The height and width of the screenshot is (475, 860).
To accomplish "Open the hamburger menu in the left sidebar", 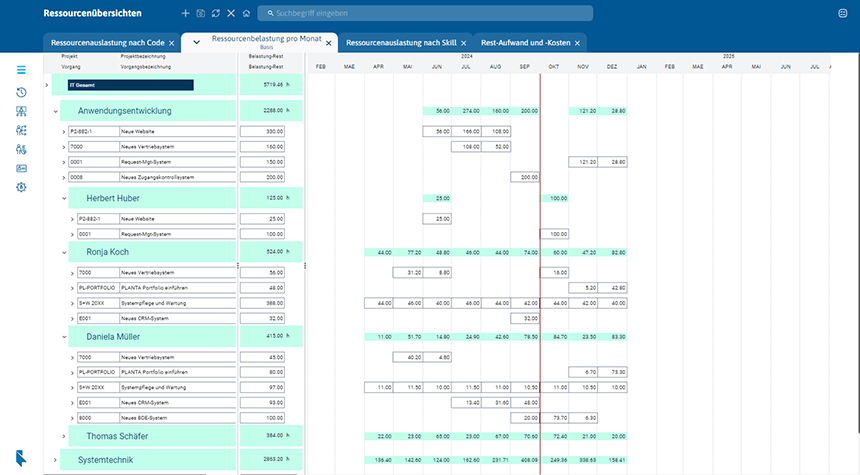I will tap(21, 70).
